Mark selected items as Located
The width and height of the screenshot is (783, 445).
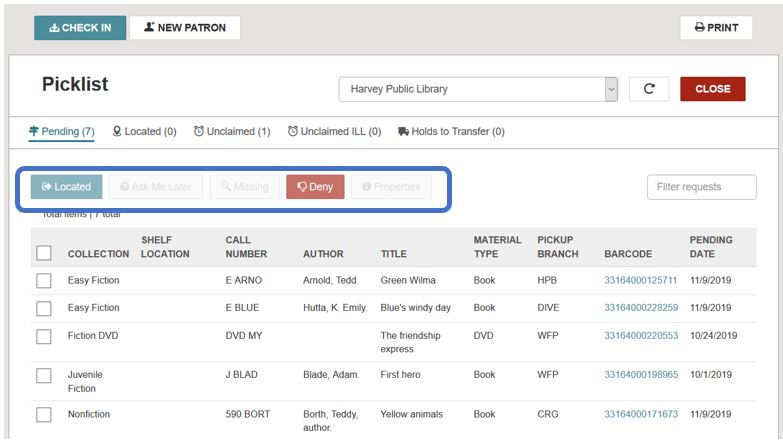(66, 187)
